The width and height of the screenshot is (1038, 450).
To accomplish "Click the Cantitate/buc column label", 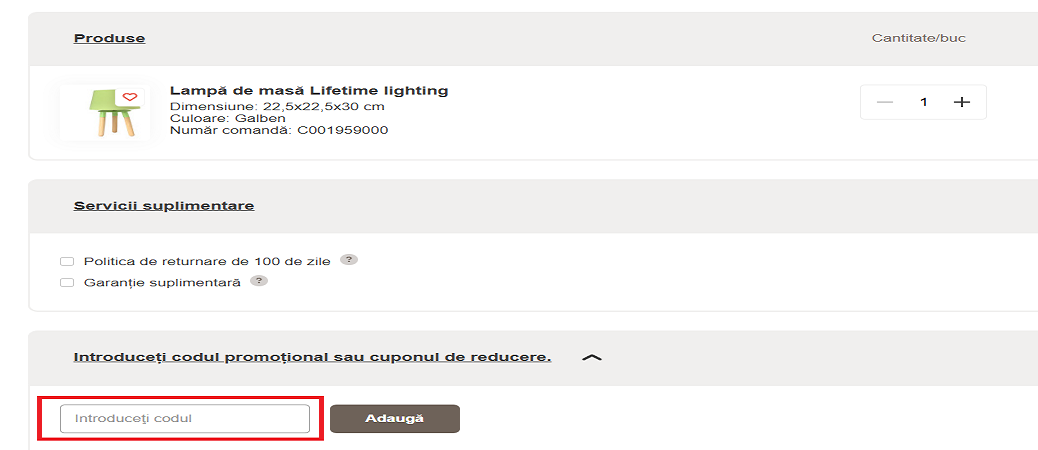I will [x=918, y=38].
